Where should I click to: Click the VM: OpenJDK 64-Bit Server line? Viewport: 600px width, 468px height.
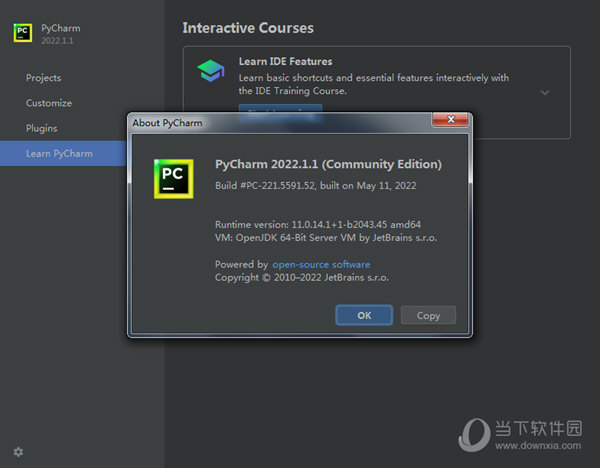click(x=326, y=238)
